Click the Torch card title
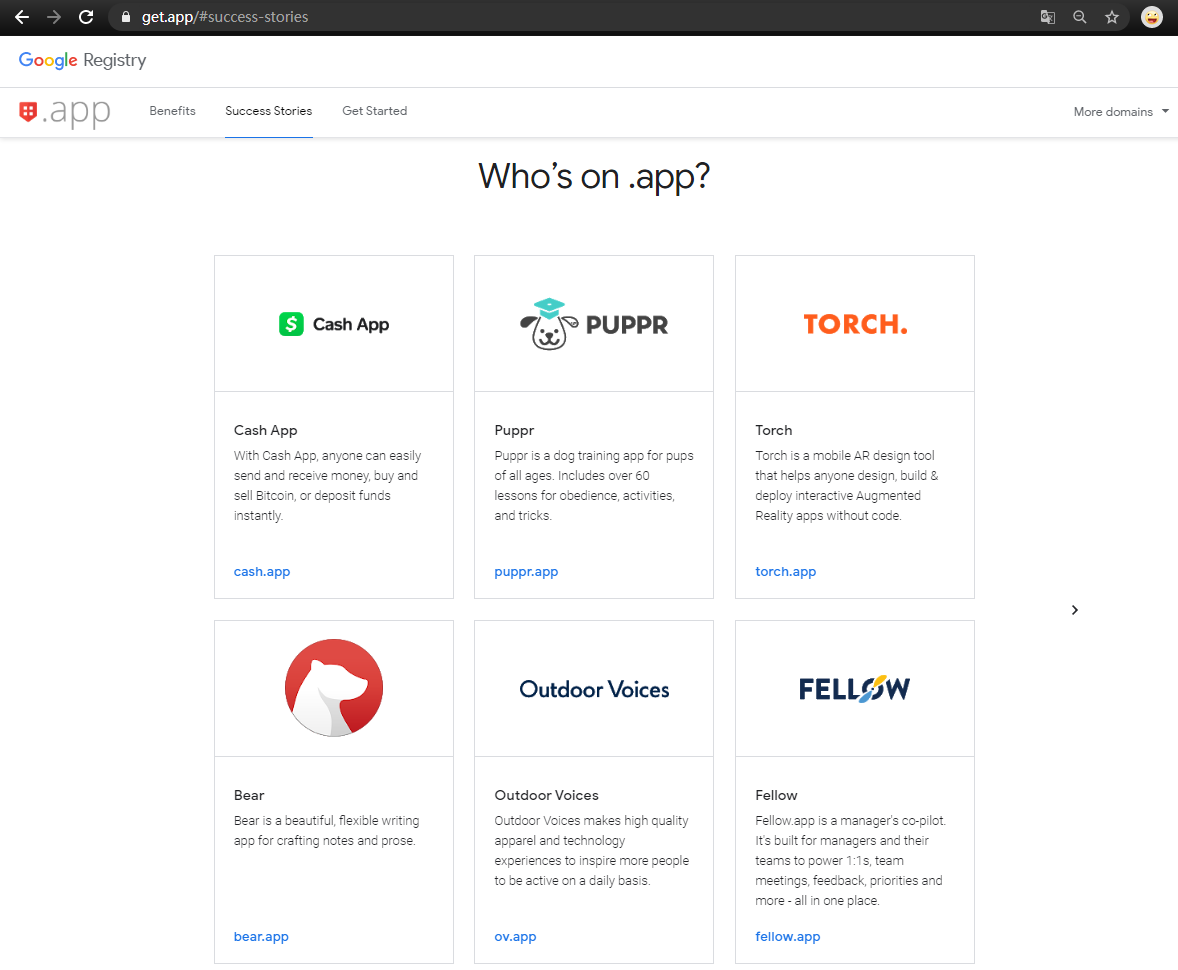 pyautogui.click(x=773, y=431)
